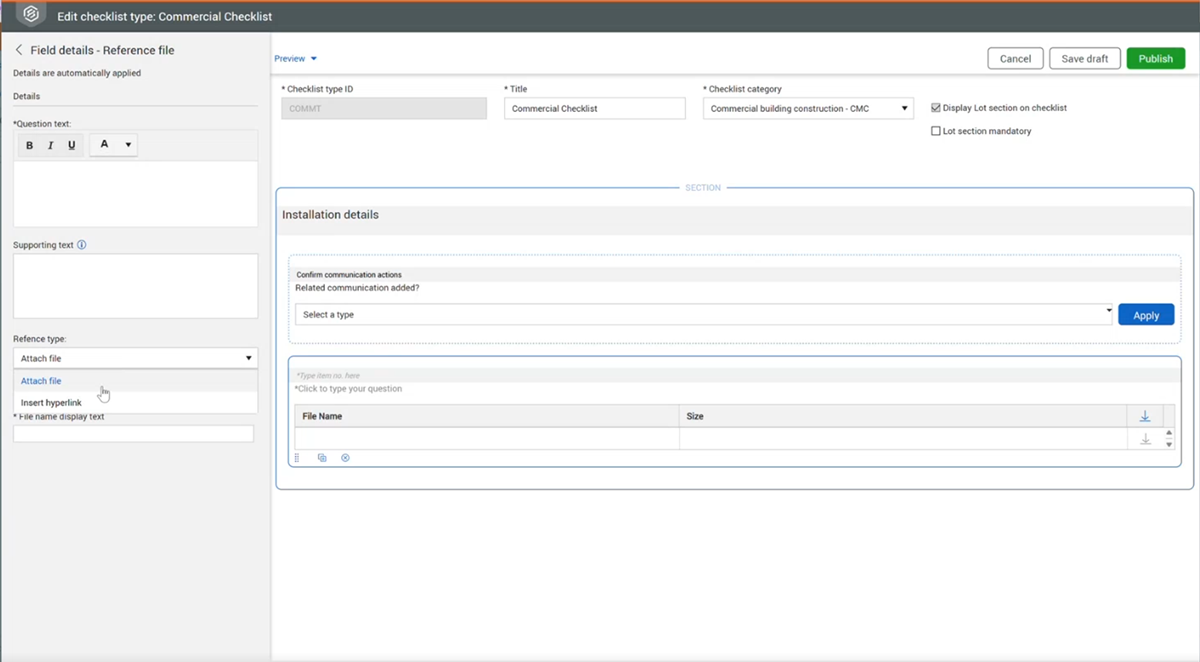Click the Bold formatting icon
This screenshot has width=1200, height=662.
(x=29, y=146)
